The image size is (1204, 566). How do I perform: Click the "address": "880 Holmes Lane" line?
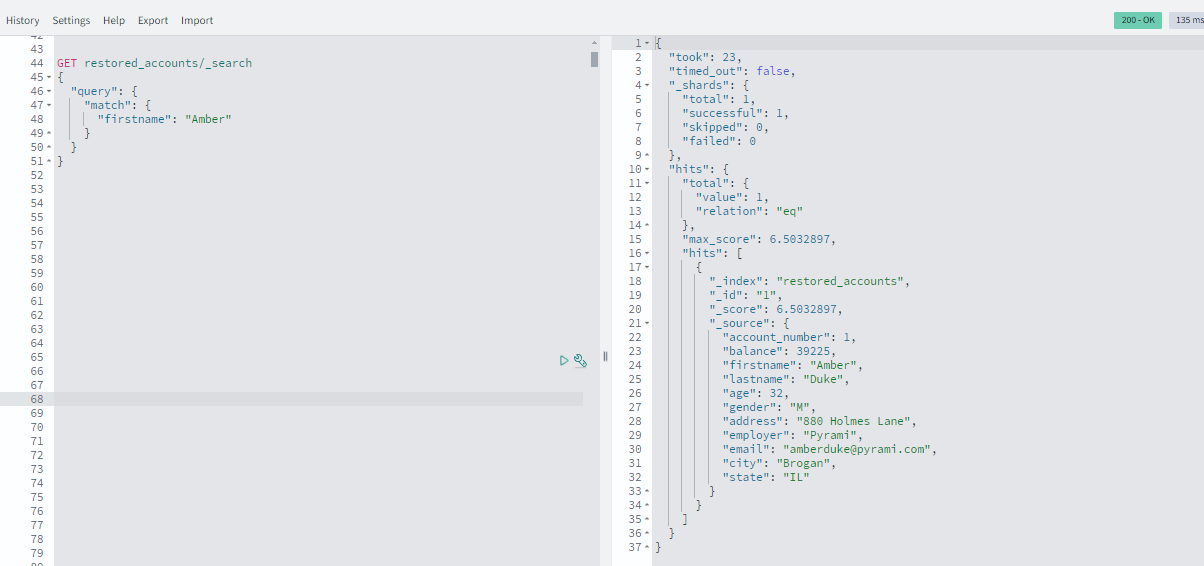pyautogui.click(x=819, y=421)
